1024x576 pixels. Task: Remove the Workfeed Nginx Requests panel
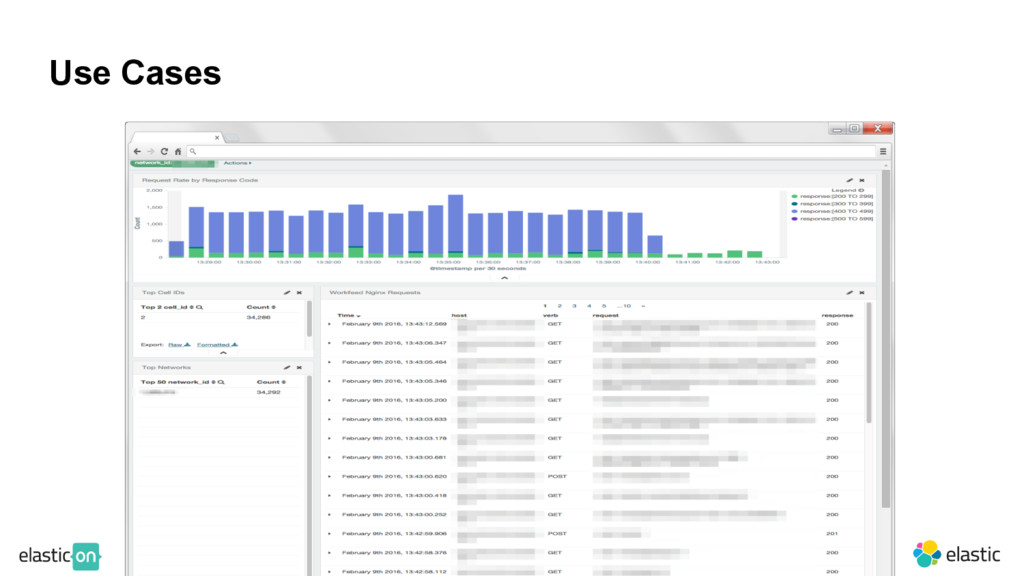[862, 293]
